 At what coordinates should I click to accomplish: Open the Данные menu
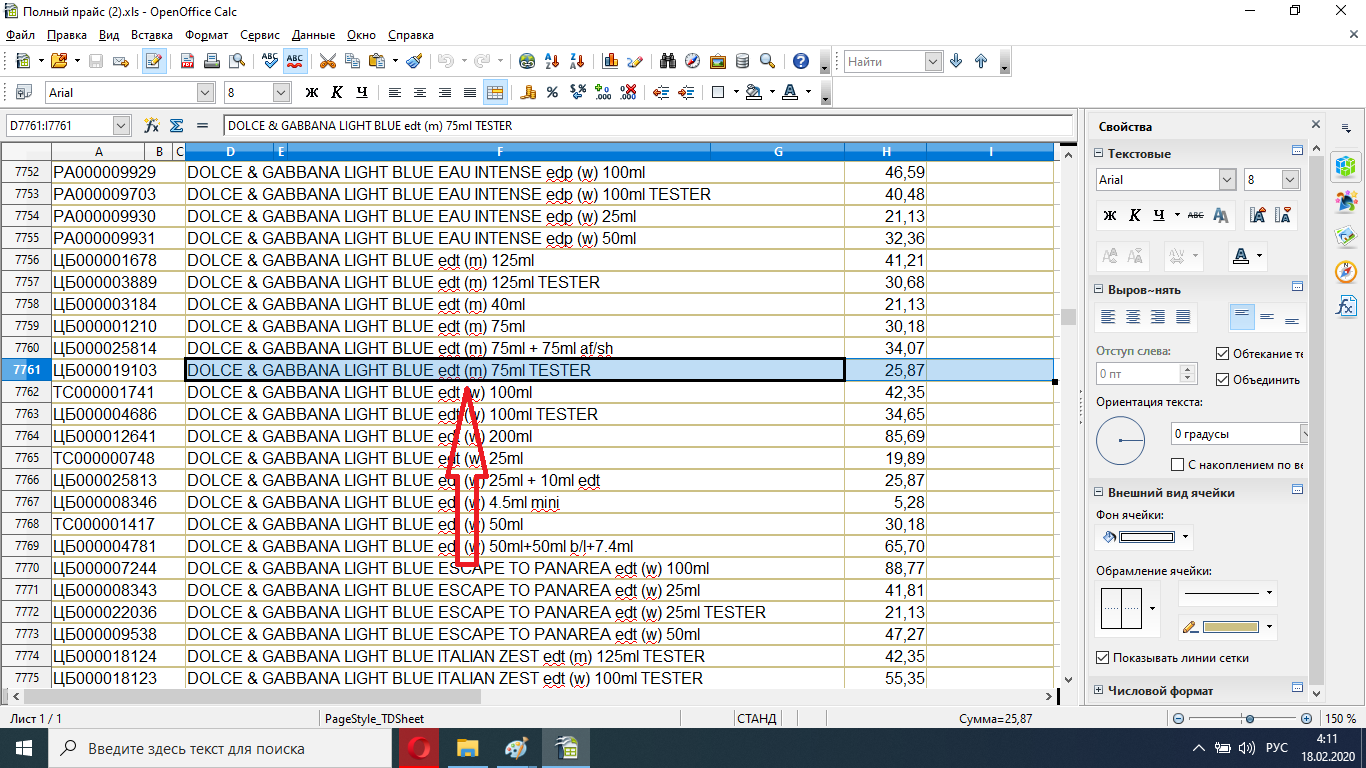pos(314,35)
